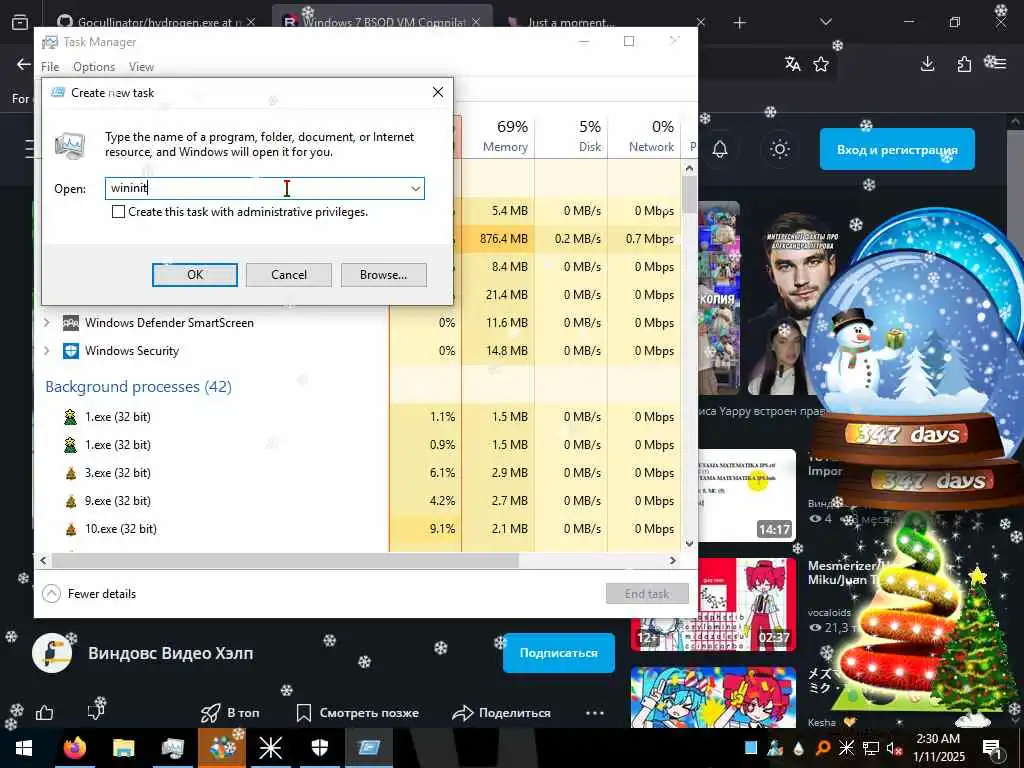1024x768 pixels.
Task: Tick the administrative privileges checkbox
Action: 118,212
